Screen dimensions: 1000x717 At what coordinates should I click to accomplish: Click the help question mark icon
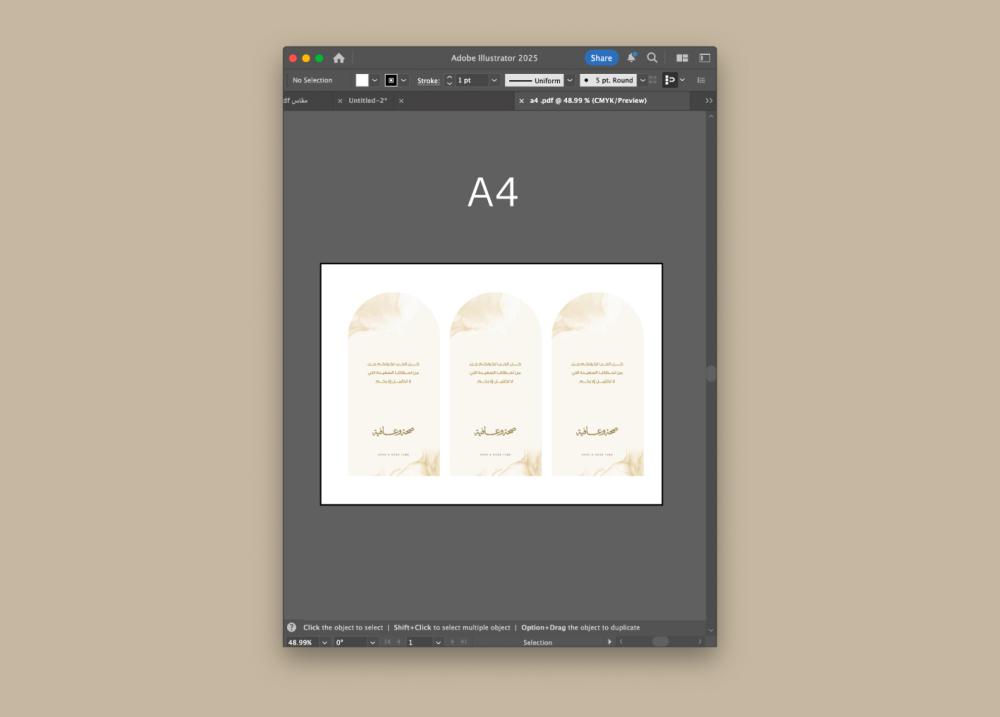(x=292, y=628)
